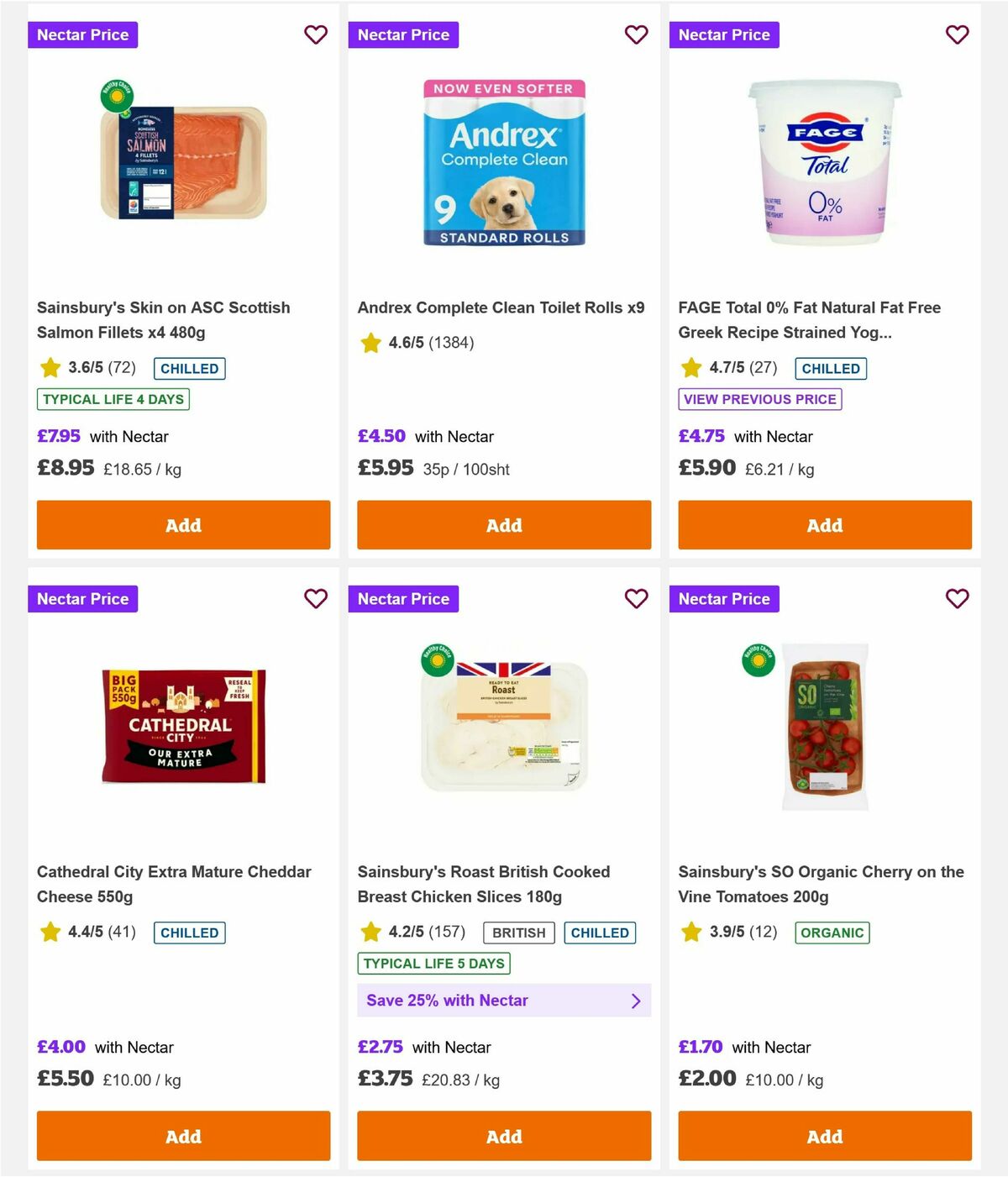
Task: Add FAGE Total yogurt to basket
Action: tap(824, 525)
